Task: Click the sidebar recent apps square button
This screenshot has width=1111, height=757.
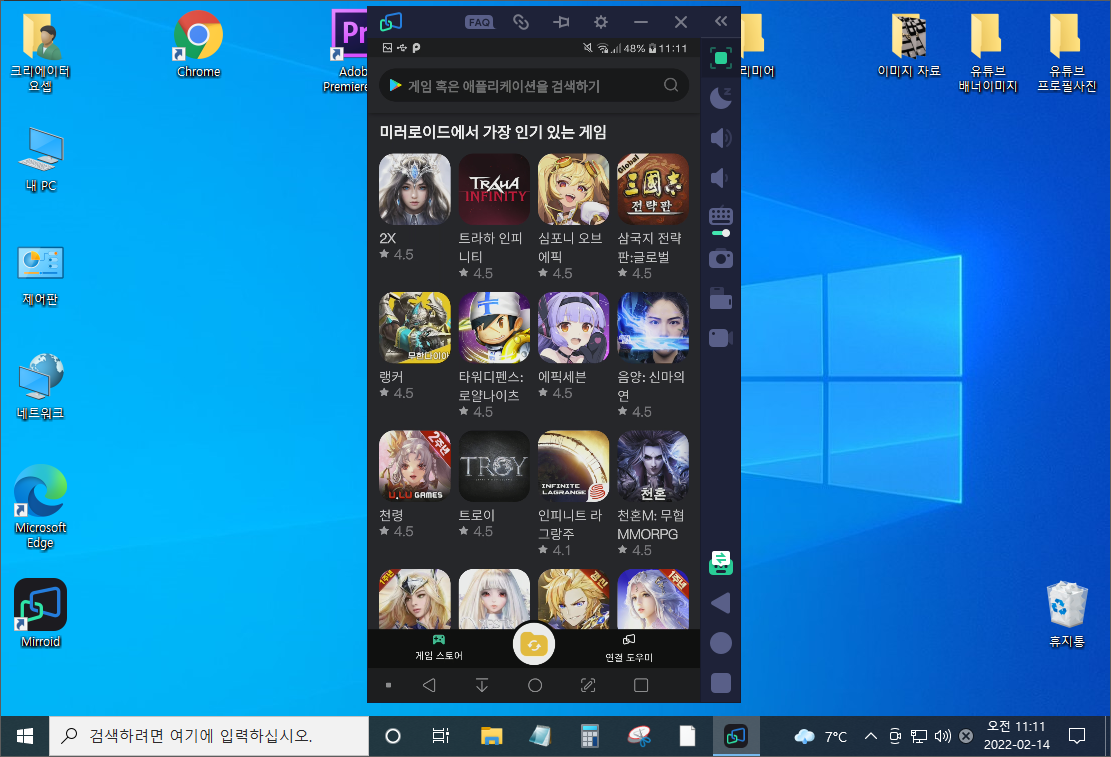Action: coord(721,683)
